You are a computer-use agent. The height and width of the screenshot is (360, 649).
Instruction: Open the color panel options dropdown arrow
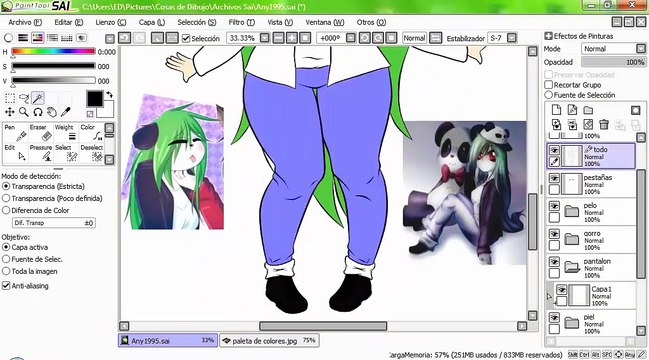110,39
